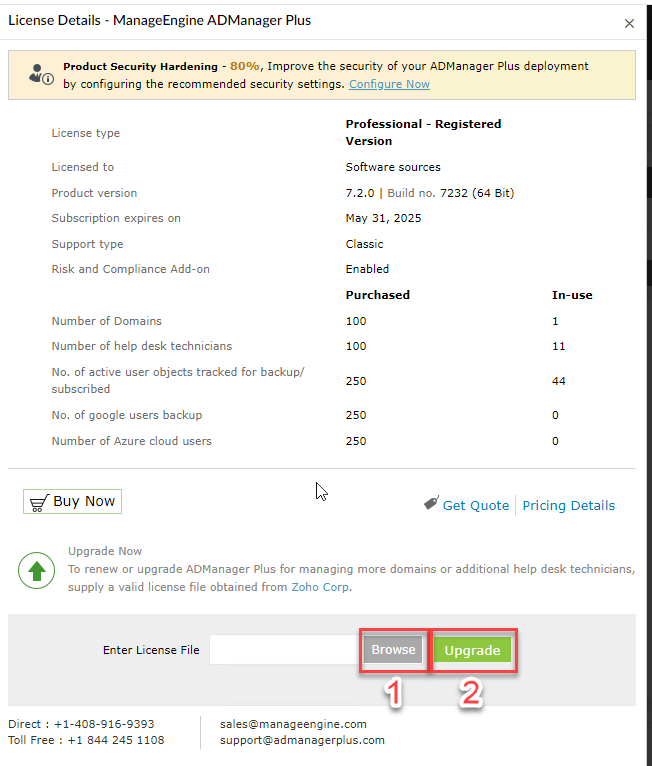Open the Get Quote link
Viewport: 652px width, 766px height.
point(476,505)
